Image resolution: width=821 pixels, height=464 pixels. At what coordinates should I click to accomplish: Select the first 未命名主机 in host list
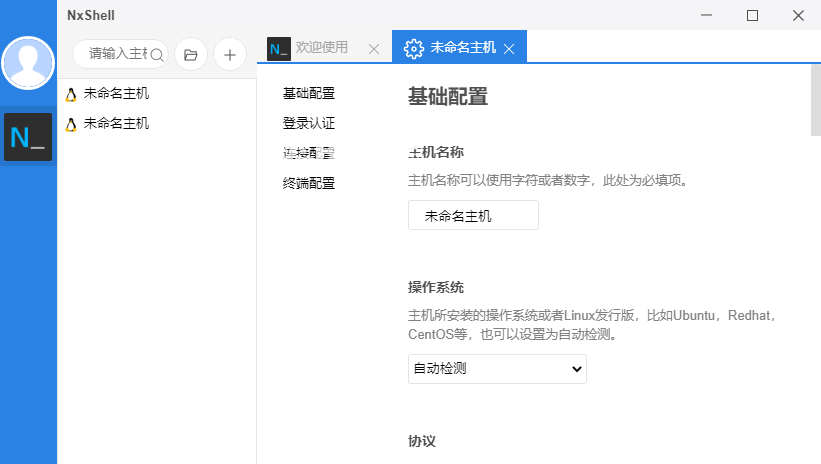click(x=116, y=94)
